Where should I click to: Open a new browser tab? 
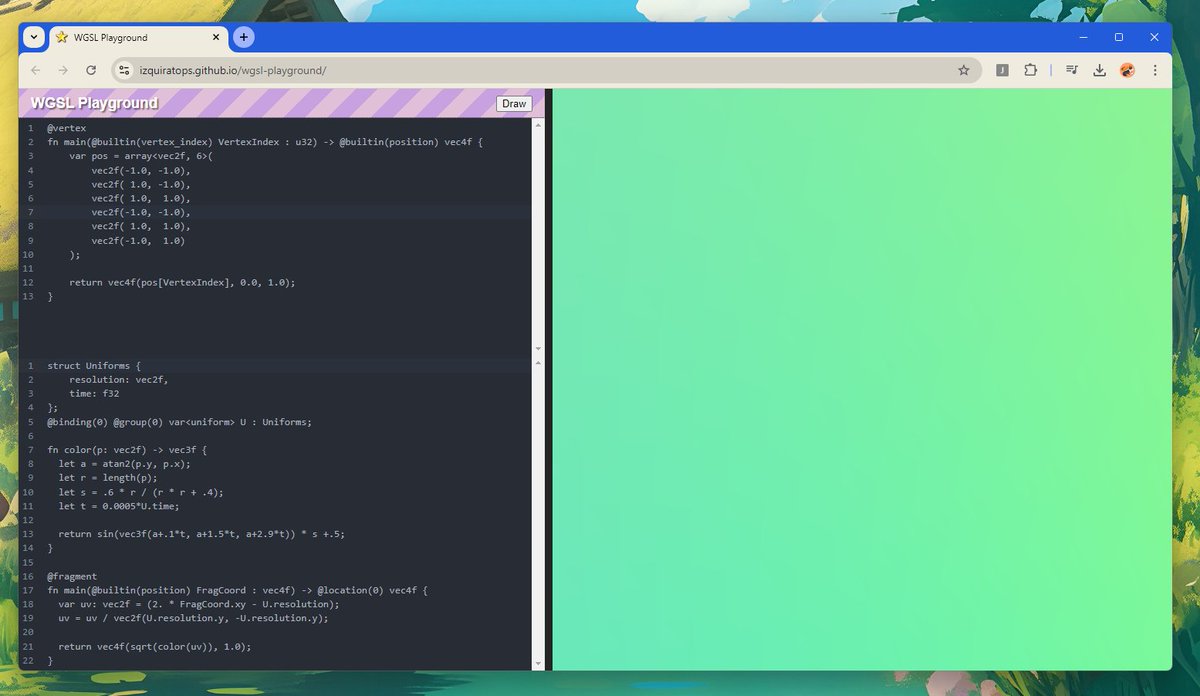(x=244, y=37)
